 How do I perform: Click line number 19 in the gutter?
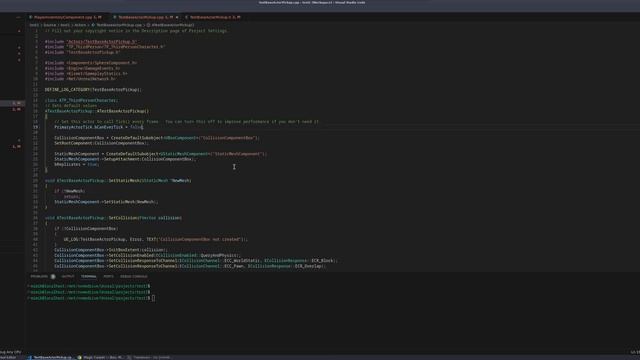36,127
